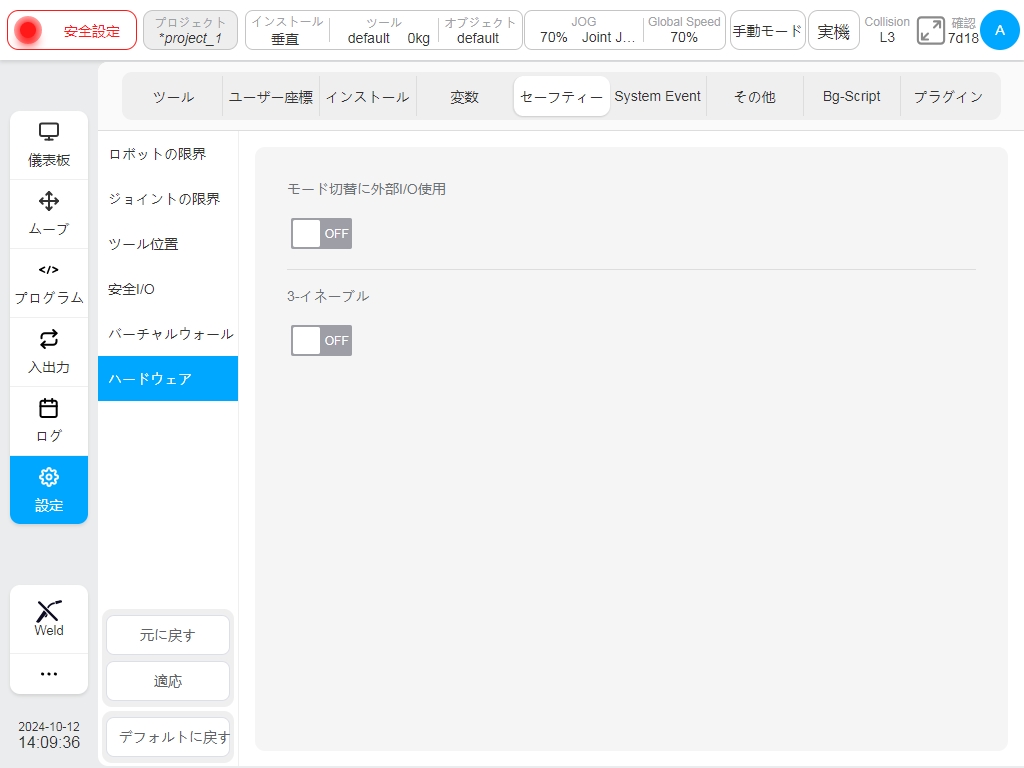The width and height of the screenshot is (1024, 768).
Task: Show more sidebar items via three dots
Action: click(x=49, y=673)
